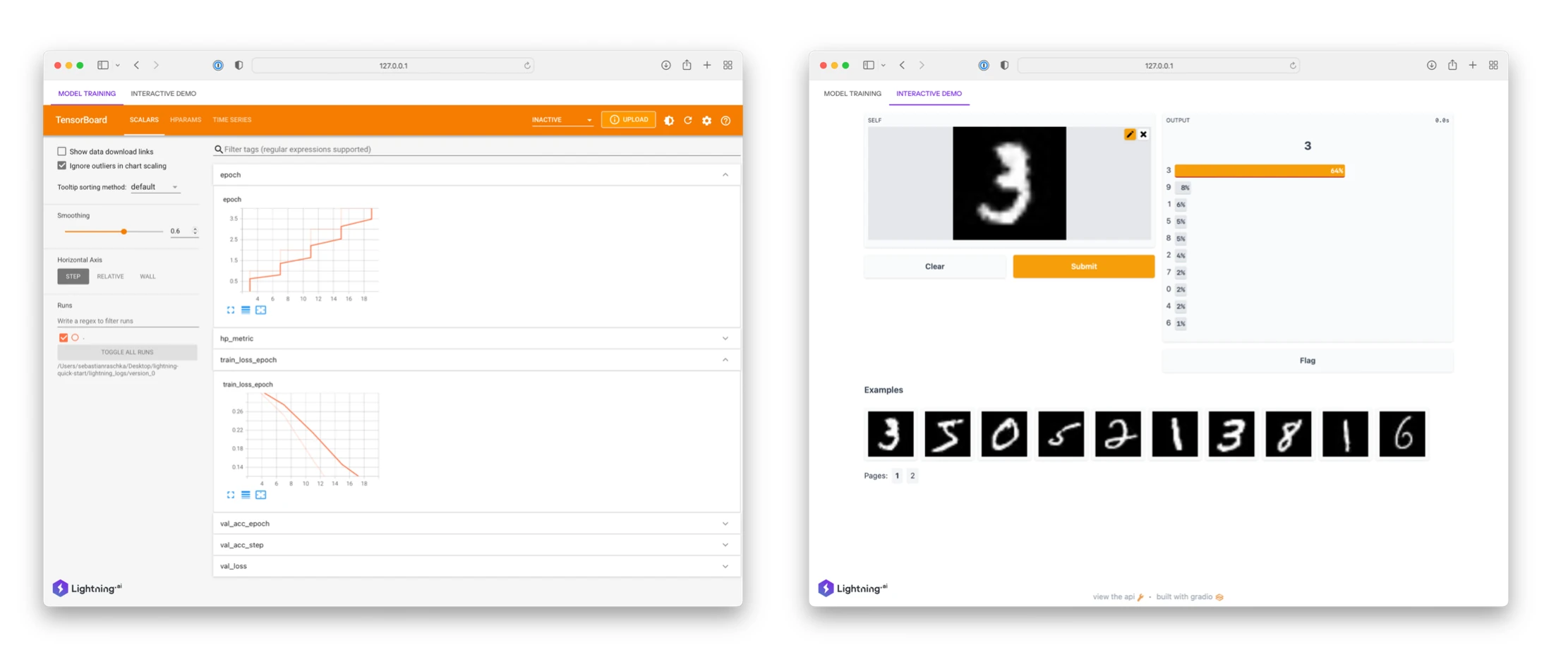Open Tooltip sorting method default dropdown
This screenshot has width=1568, height=669.
155,187
